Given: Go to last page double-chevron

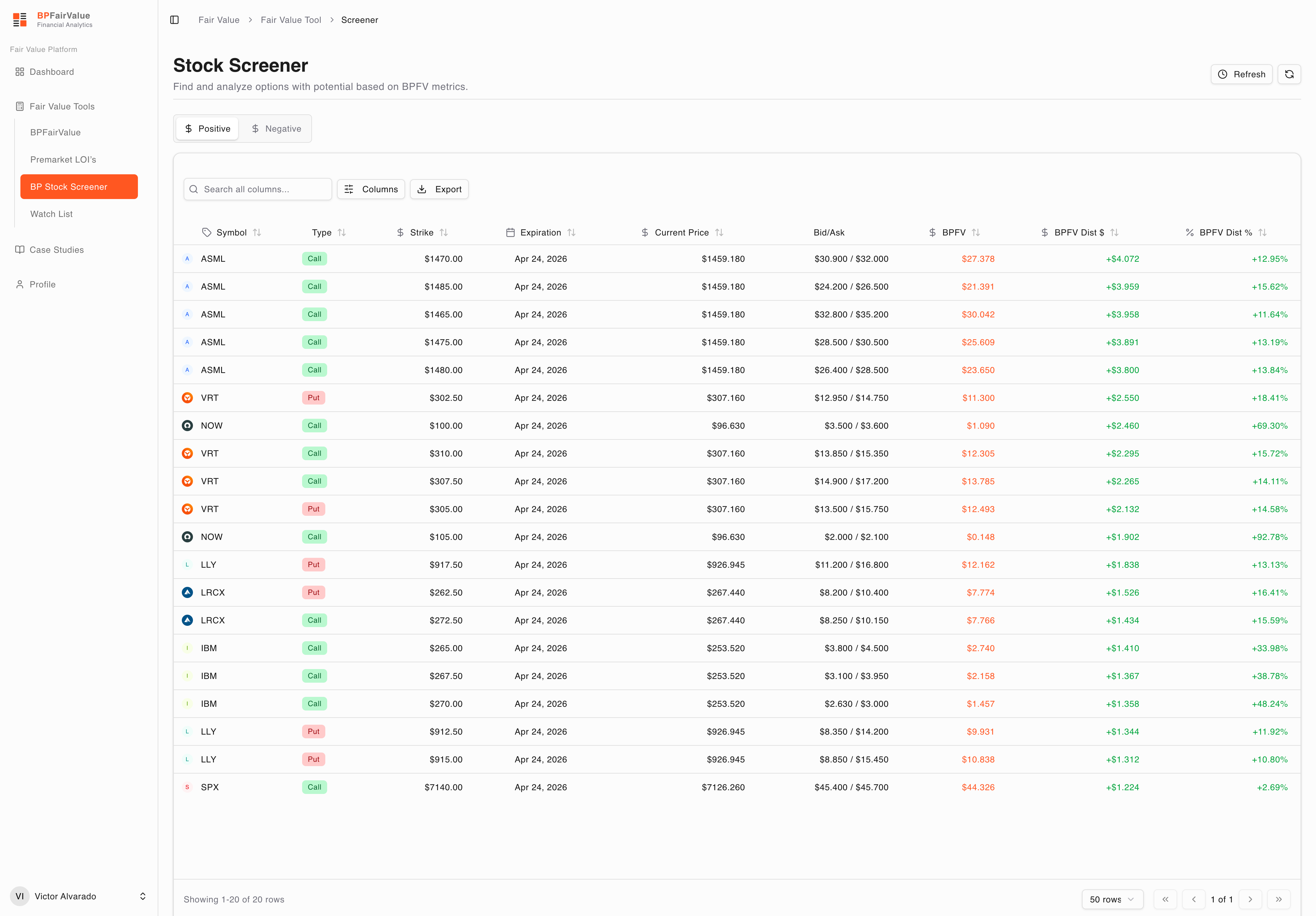Looking at the screenshot, I should (x=1279, y=899).
